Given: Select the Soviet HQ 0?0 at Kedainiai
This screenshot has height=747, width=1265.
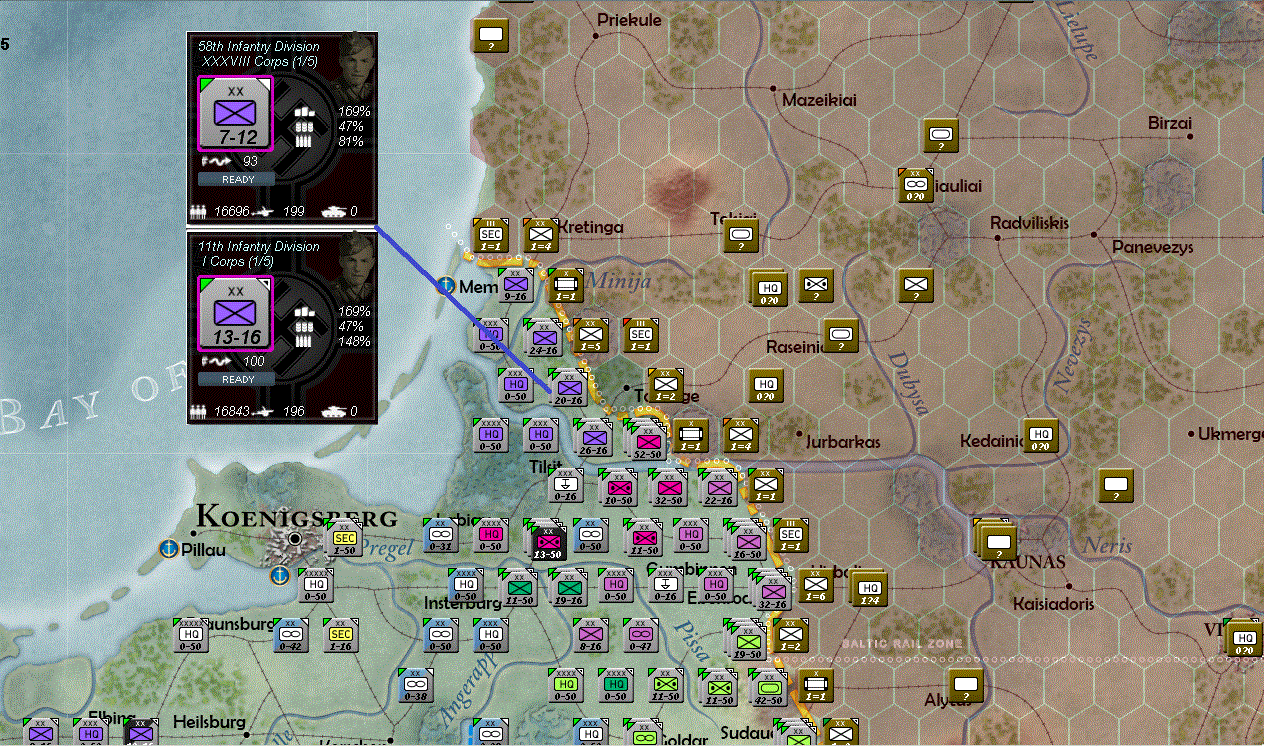Looking at the screenshot, I should 1041,435.
